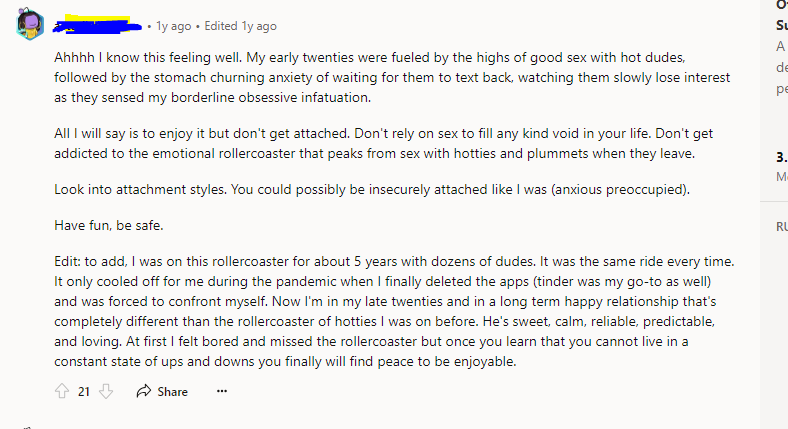788x429 pixels.
Task: Open the three-dot more options menu
Action: (222, 391)
